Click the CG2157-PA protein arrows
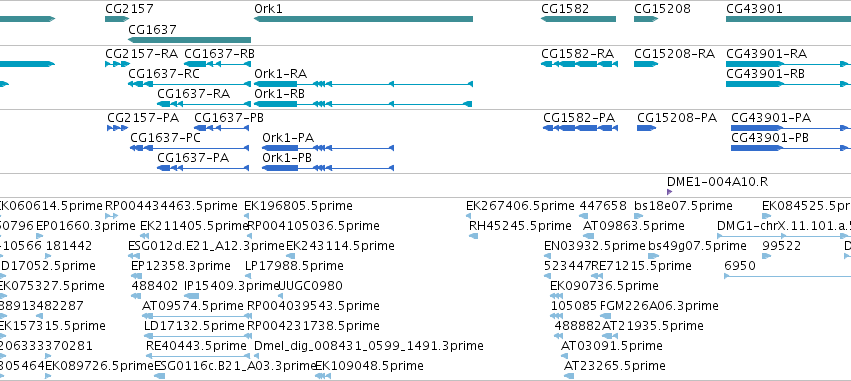 [118, 128]
